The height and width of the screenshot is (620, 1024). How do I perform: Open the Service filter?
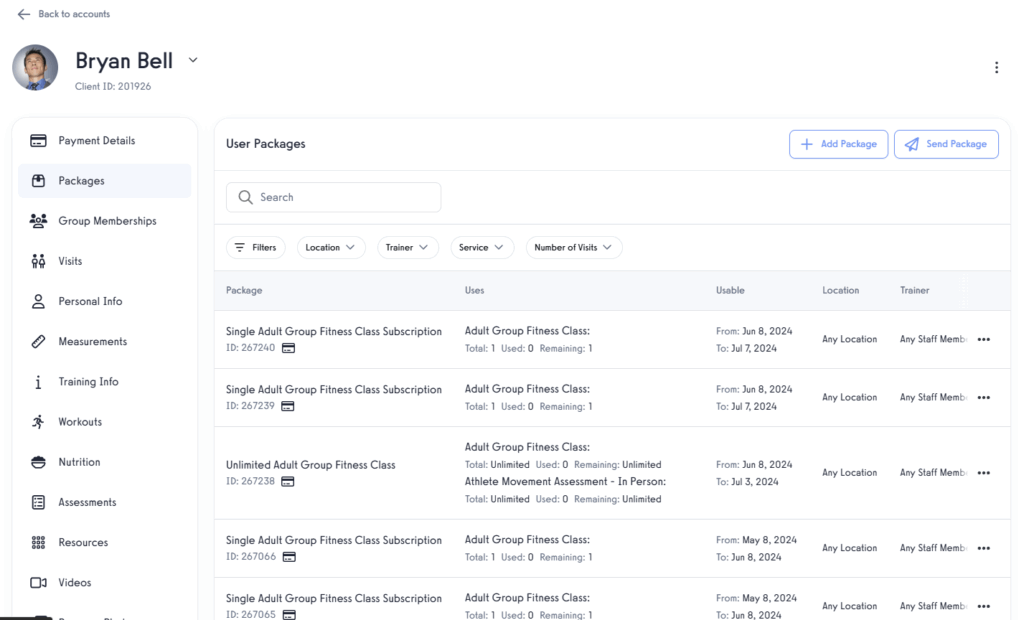[482, 247]
